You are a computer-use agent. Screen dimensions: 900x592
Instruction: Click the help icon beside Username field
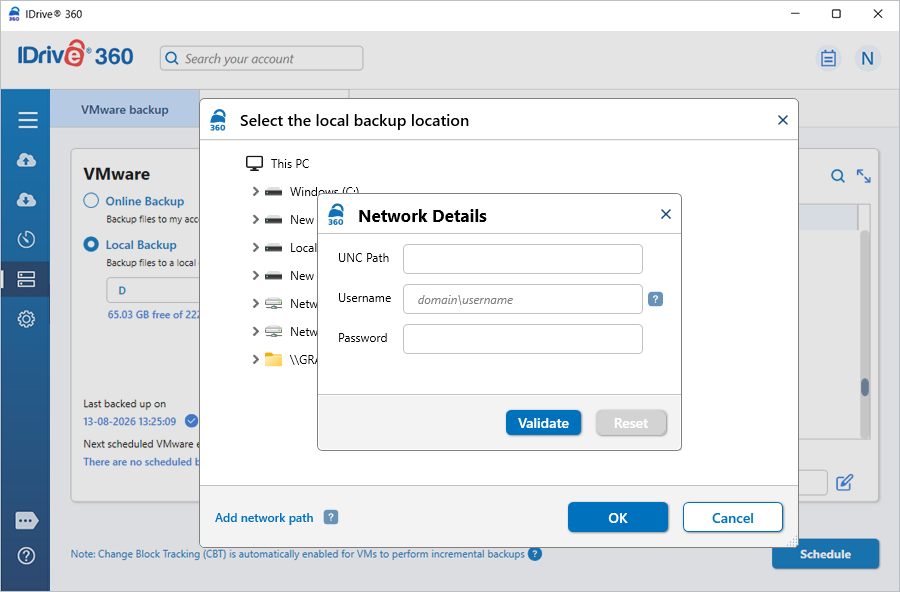point(655,299)
